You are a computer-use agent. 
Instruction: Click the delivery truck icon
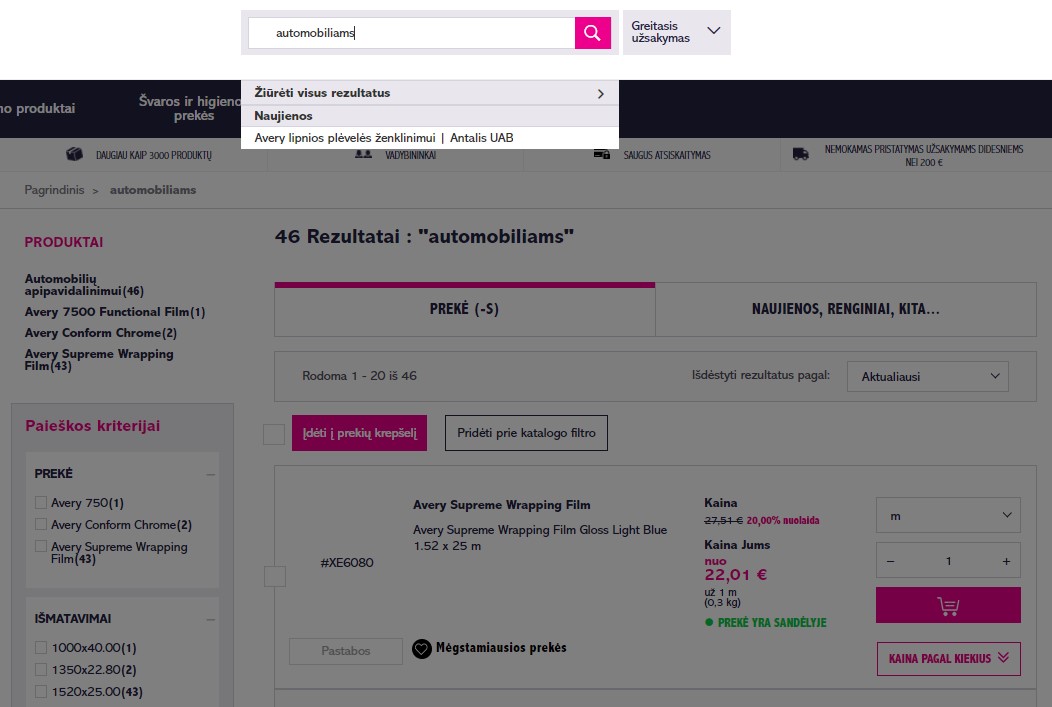[x=800, y=154]
